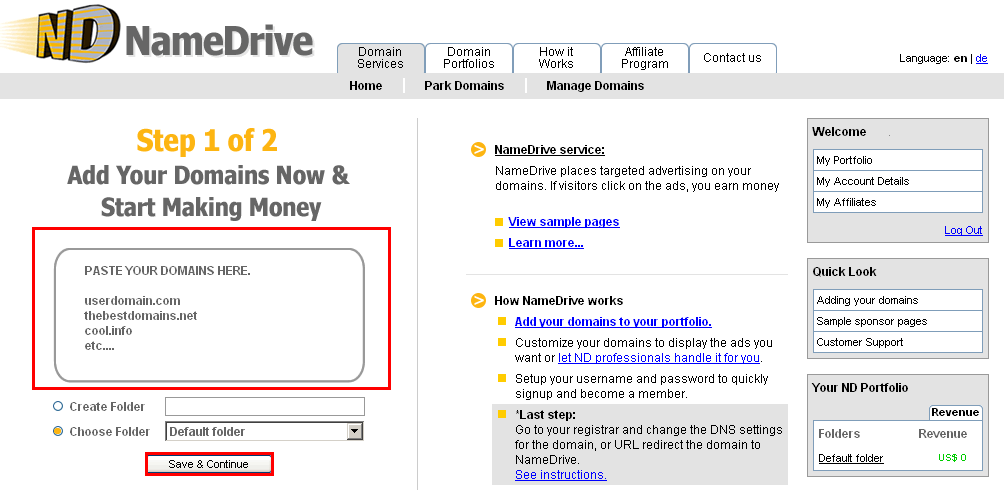Click the en language indicator
Viewport: 1004px width, 490px height.
pyautogui.click(x=960, y=58)
